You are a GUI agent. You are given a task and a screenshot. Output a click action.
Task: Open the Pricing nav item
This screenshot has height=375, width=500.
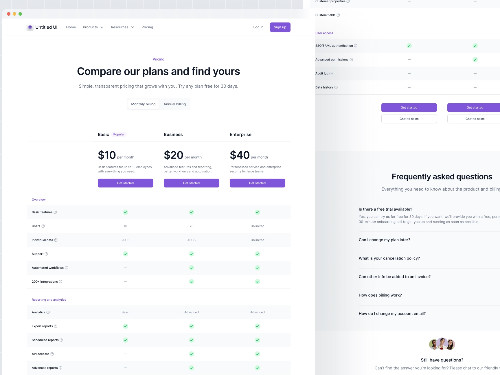click(147, 27)
